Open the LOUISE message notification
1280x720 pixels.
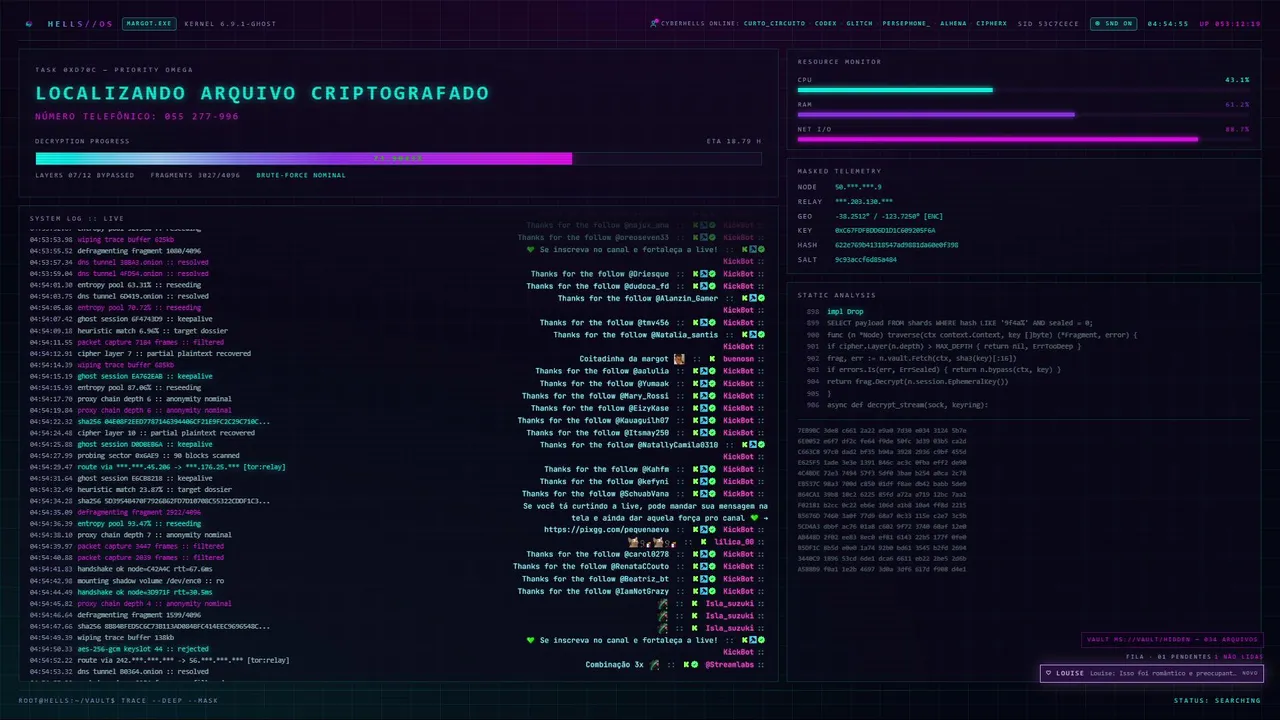point(1151,673)
